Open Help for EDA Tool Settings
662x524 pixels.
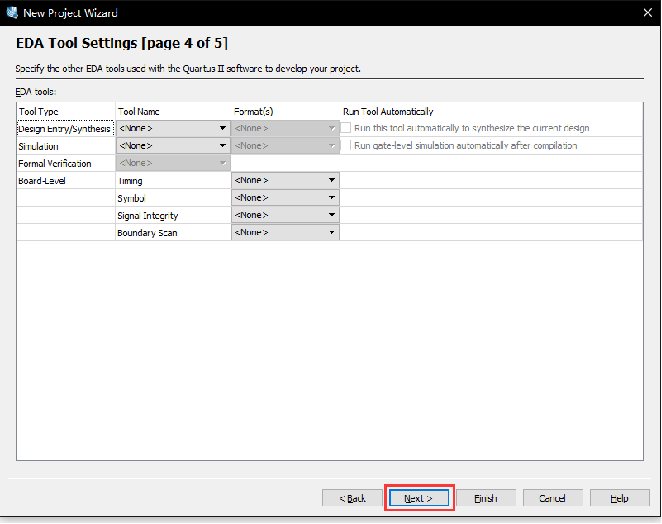click(x=619, y=498)
